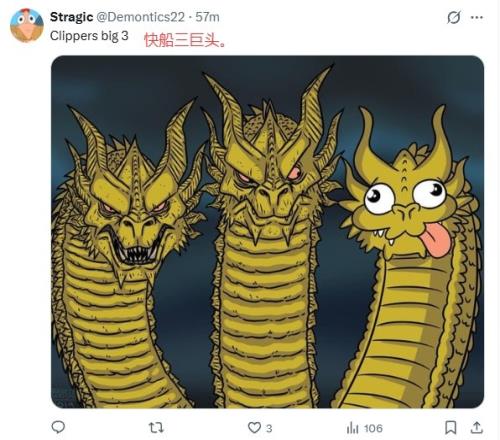The height and width of the screenshot is (440, 500).
Task: Click the Stragic display name
Action: tap(71, 17)
